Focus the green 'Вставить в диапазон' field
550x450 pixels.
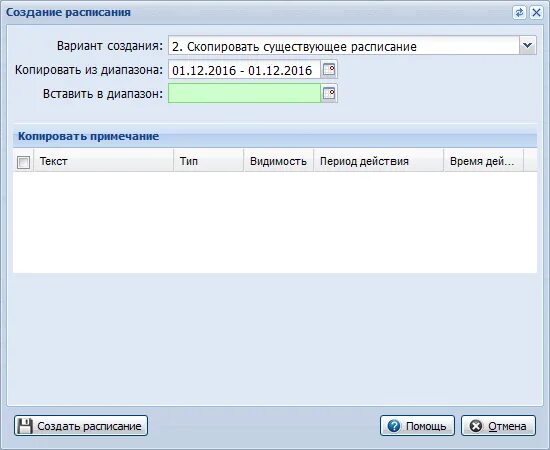click(x=244, y=93)
